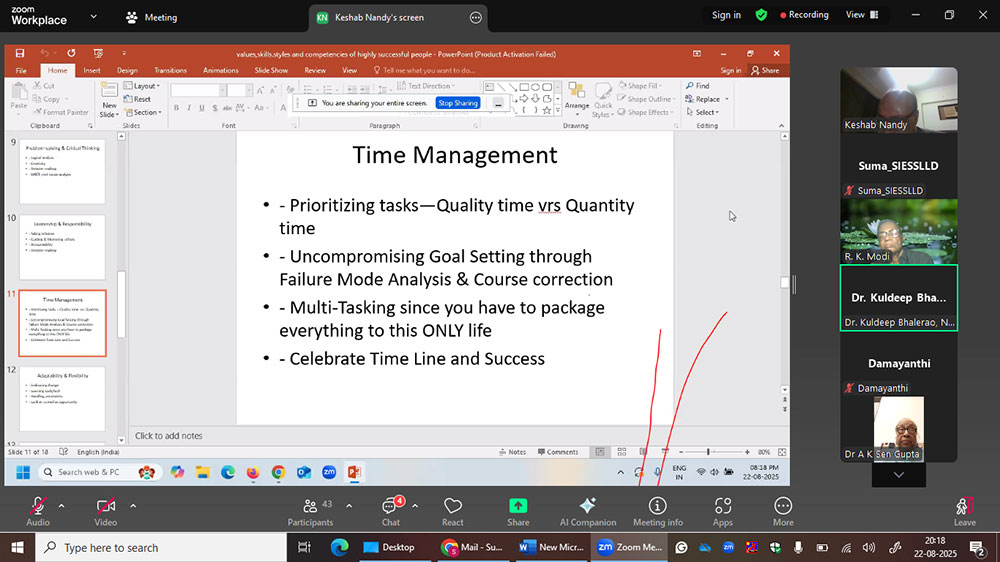The height and width of the screenshot is (562, 1000).
Task: Expand Zoom audio options arrow
Action: [61, 506]
